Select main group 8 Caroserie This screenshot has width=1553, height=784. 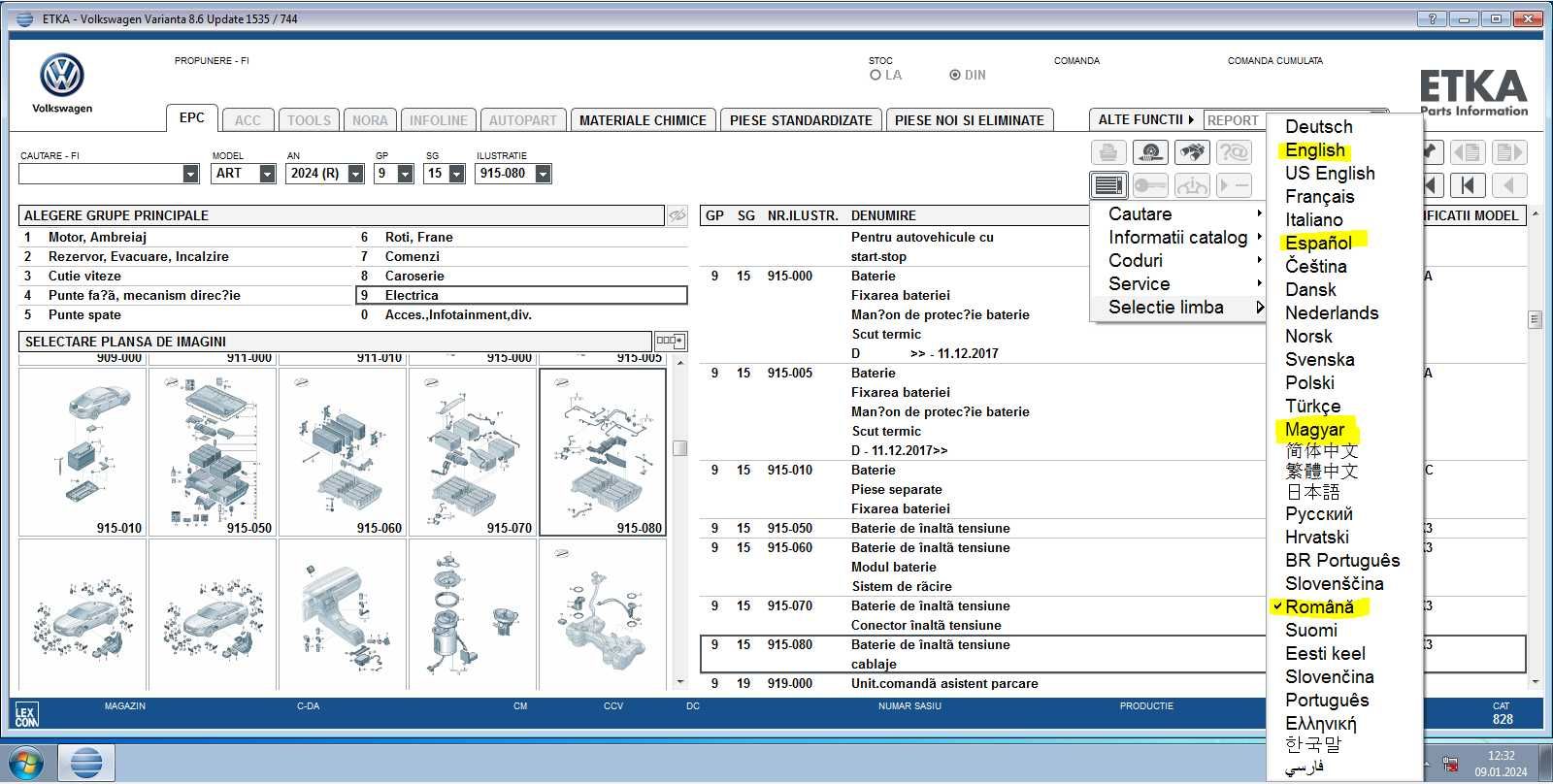522,276
